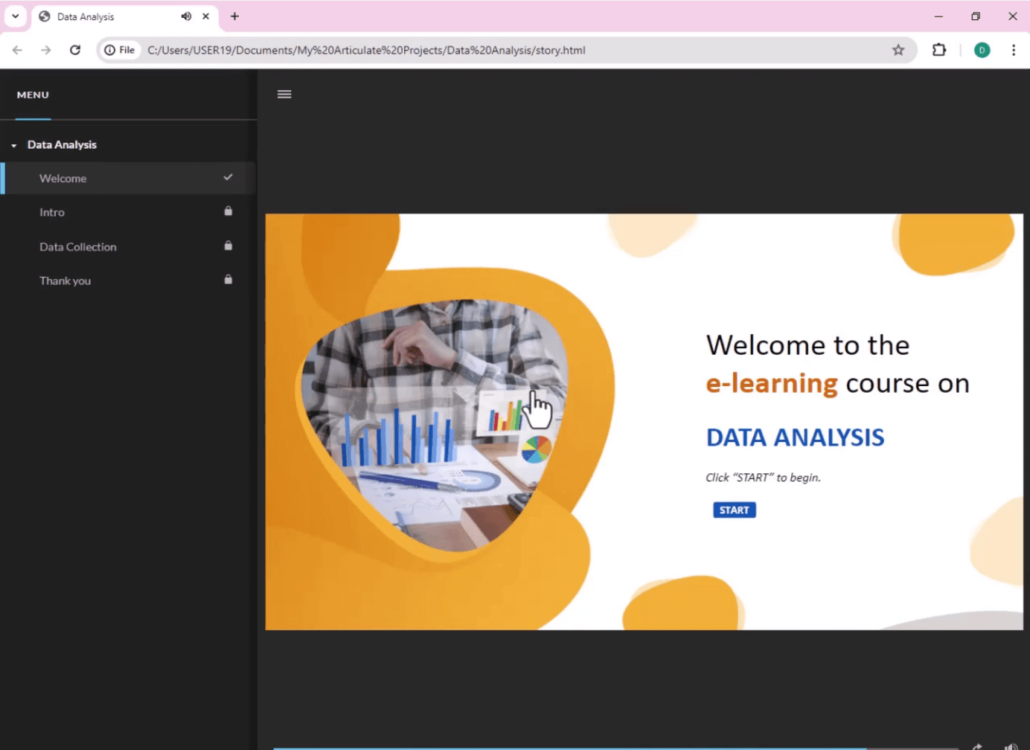Select Data Collection in the sidebar

78,246
